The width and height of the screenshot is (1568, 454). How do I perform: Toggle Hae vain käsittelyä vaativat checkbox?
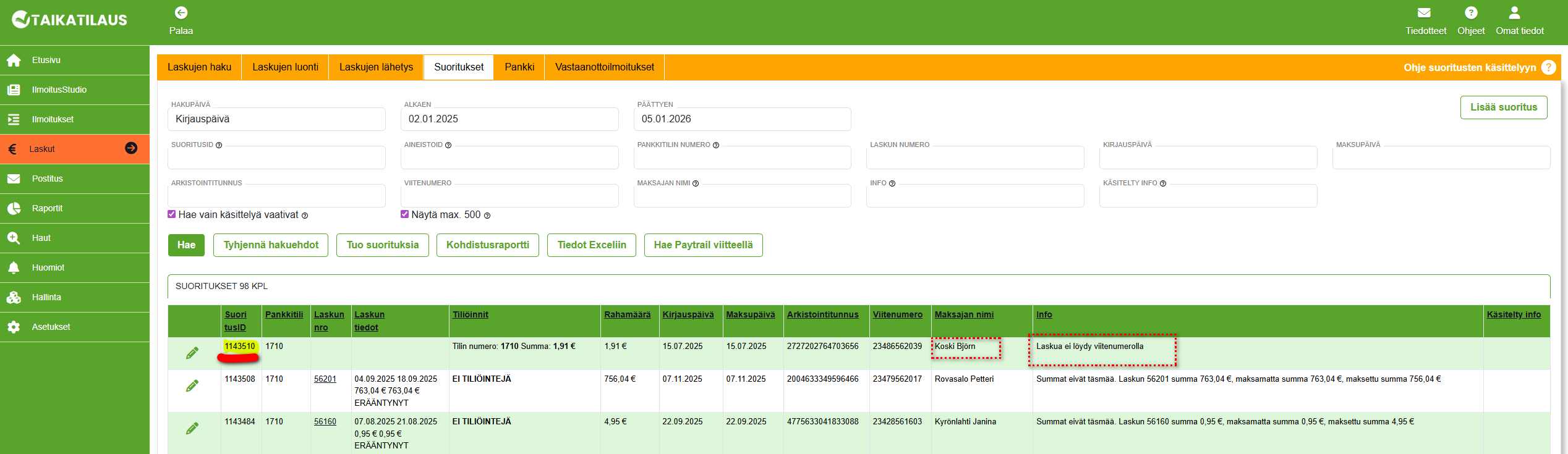[x=172, y=214]
